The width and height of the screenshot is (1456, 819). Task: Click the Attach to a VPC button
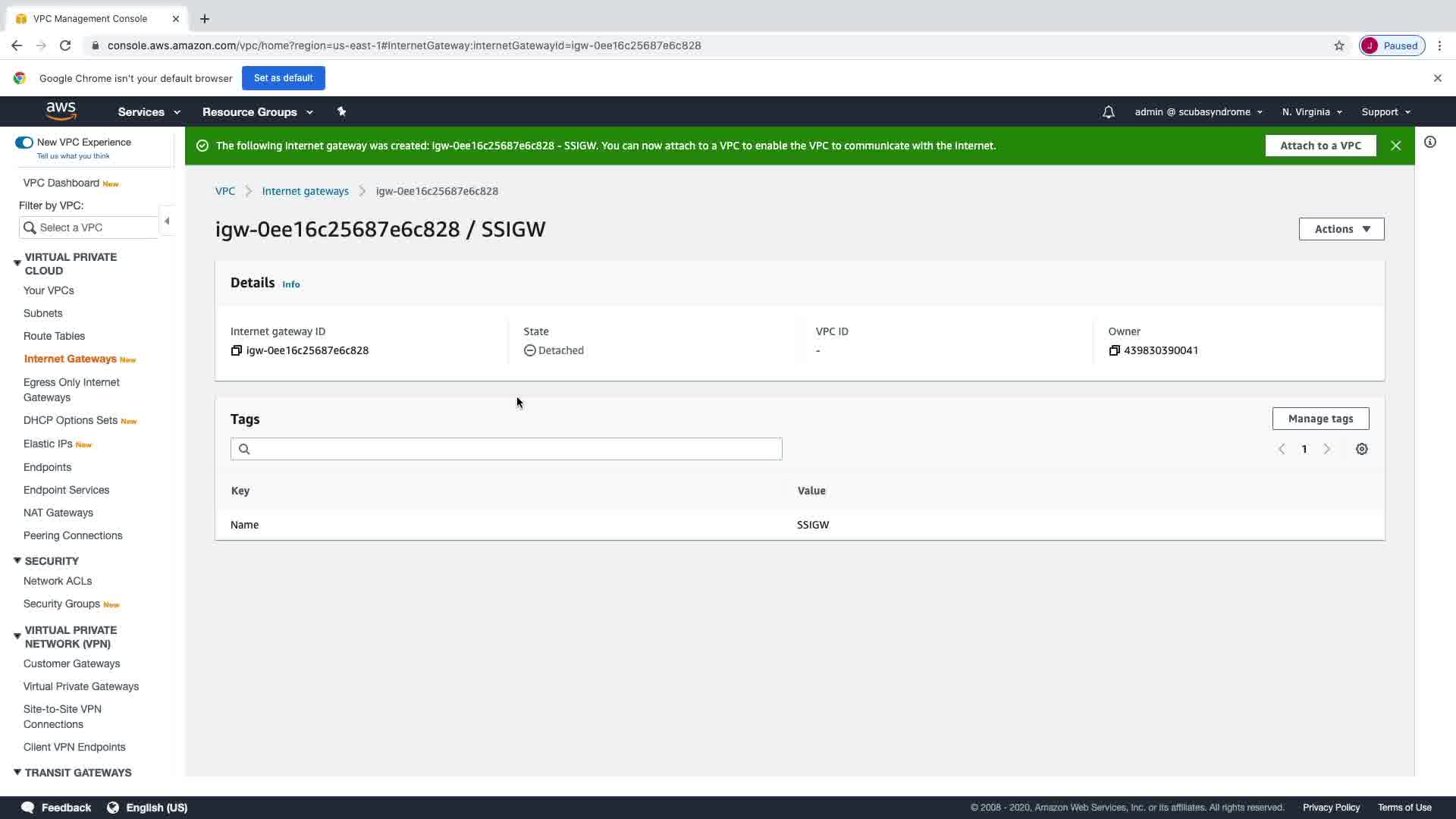[x=1319, y=146]
